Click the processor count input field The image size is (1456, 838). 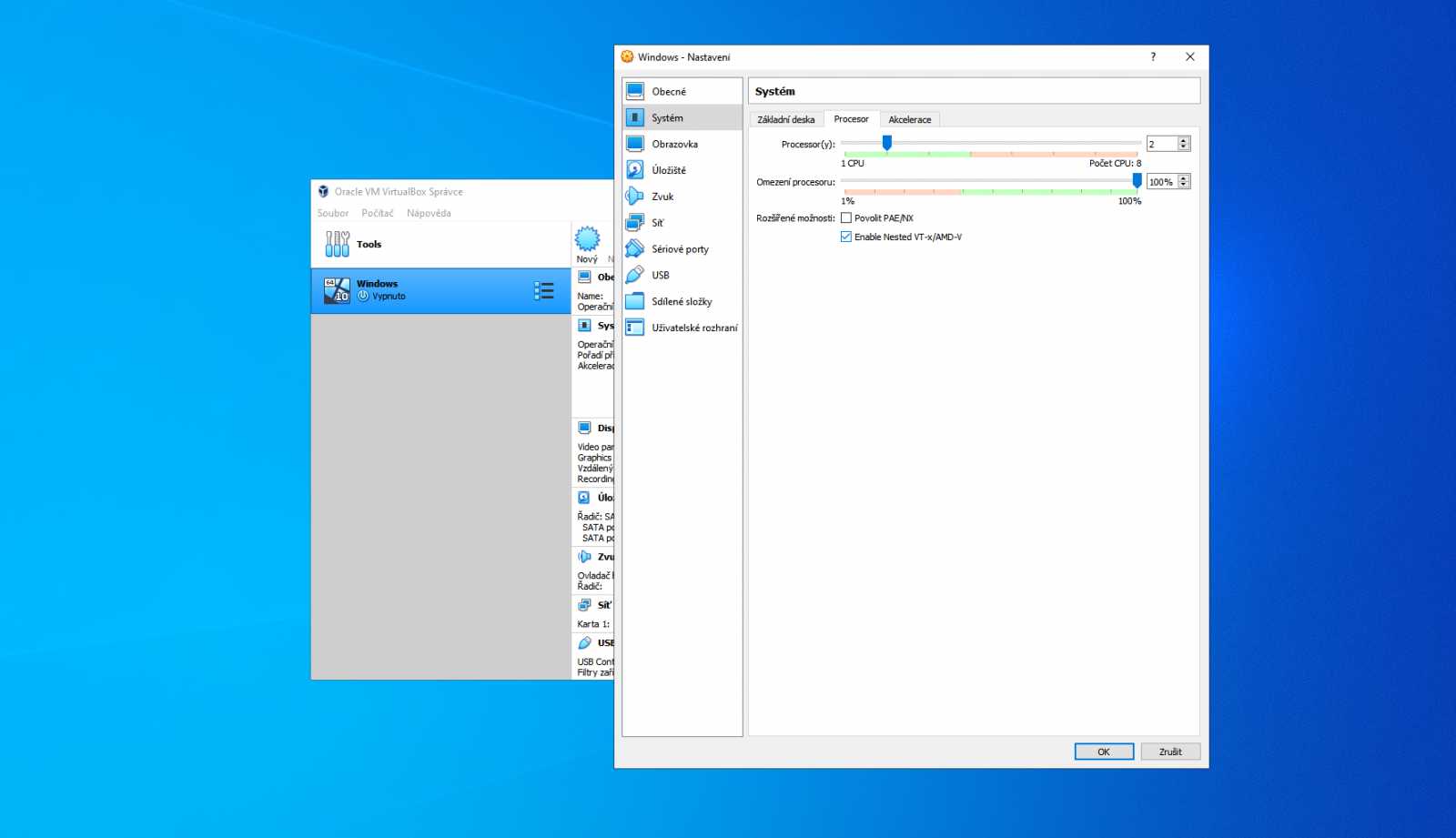[x=1162, y=144]
